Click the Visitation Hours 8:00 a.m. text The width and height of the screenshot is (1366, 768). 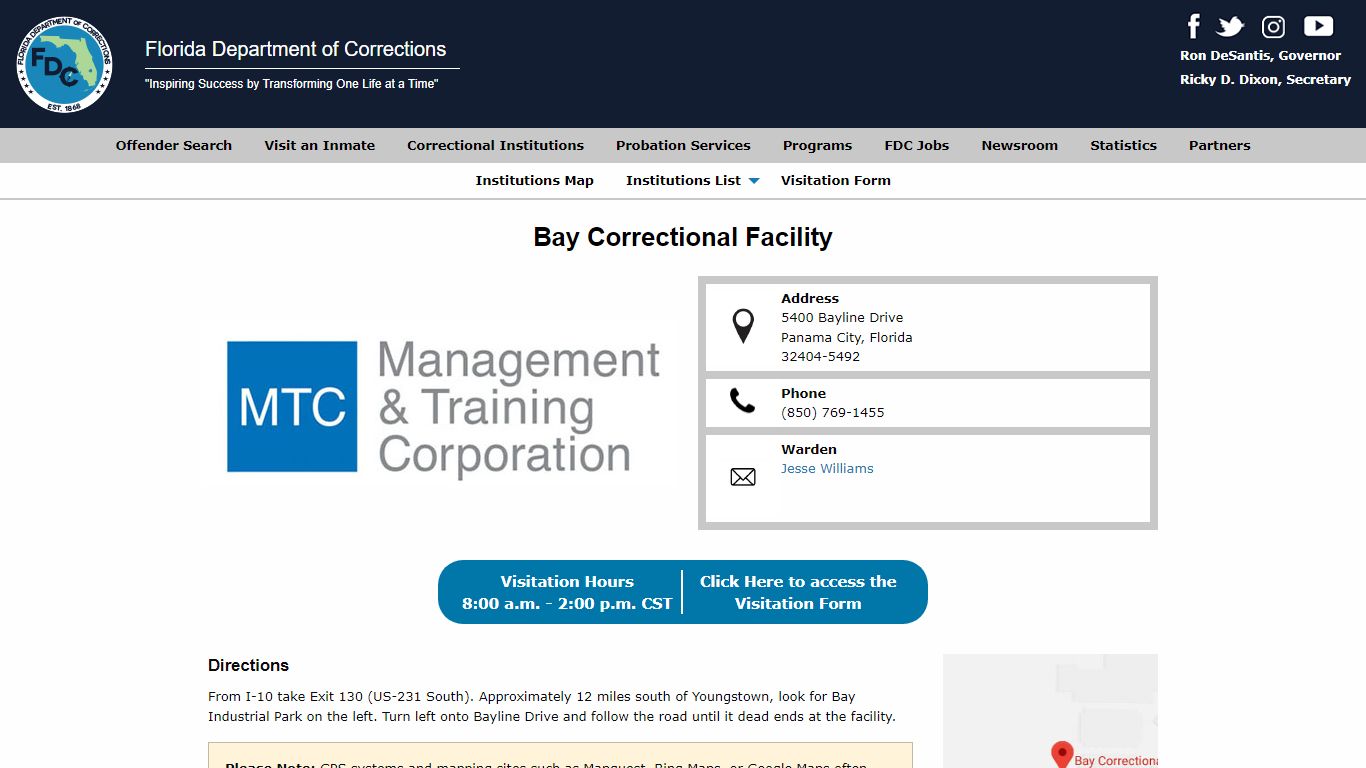coord(567,592)
